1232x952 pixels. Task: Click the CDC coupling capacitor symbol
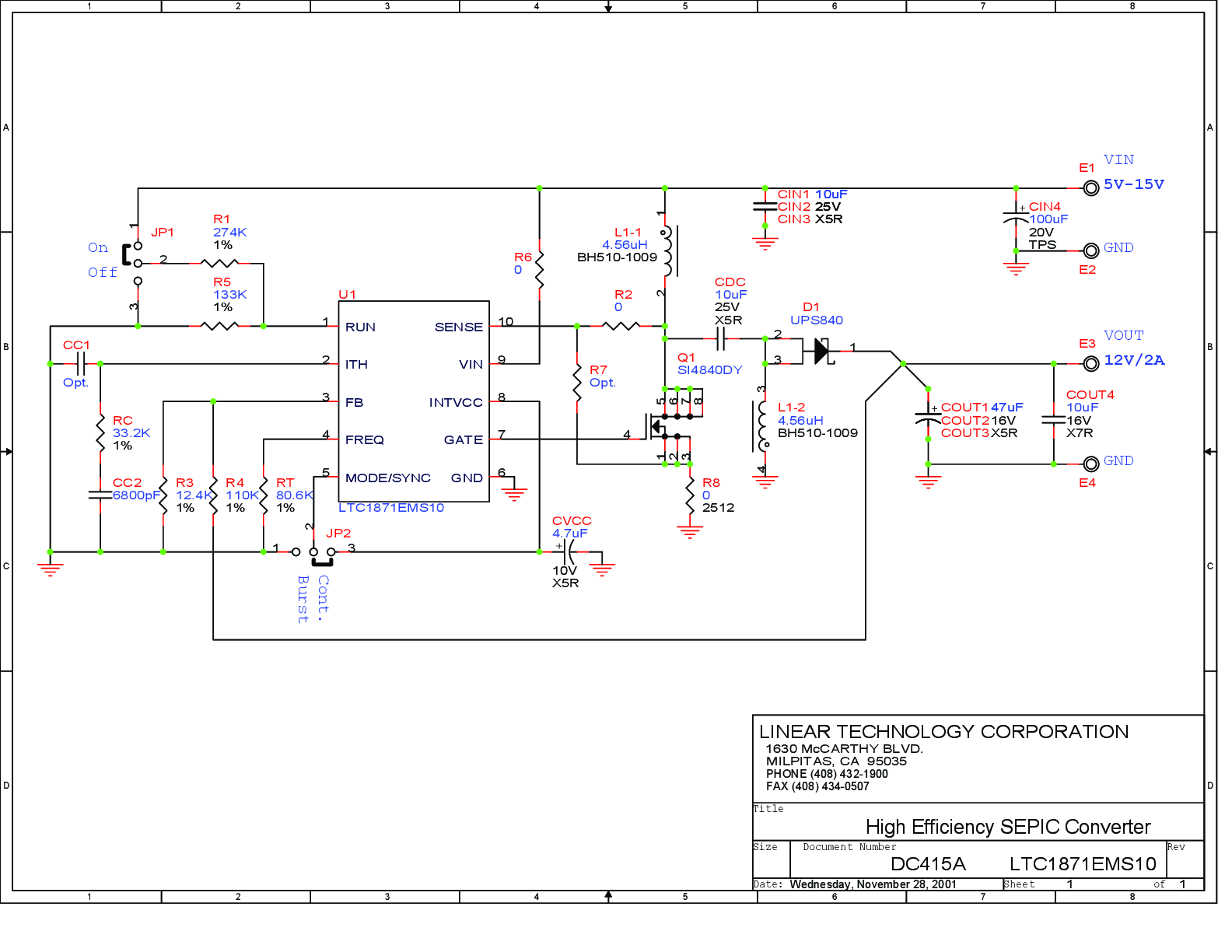click(x=721, y=338)
